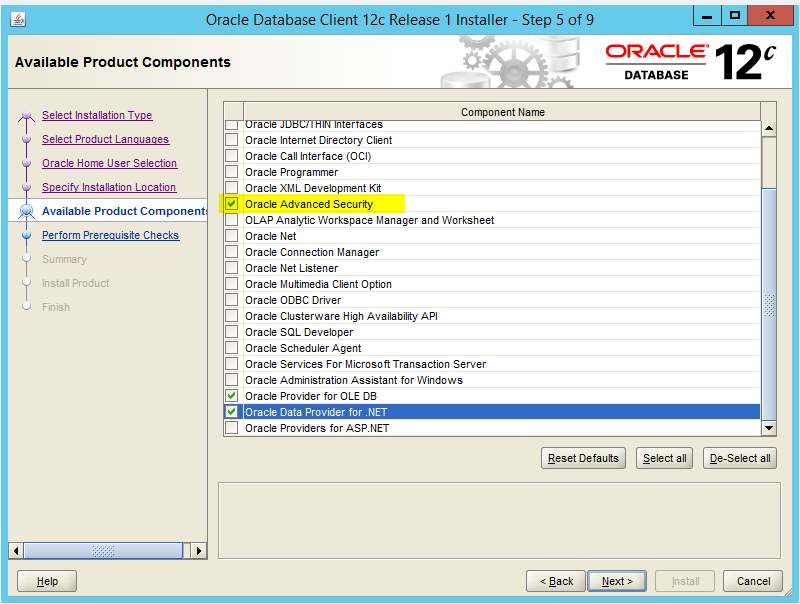Go back with the Back button

pyautogui.click(x=556, y=581)
